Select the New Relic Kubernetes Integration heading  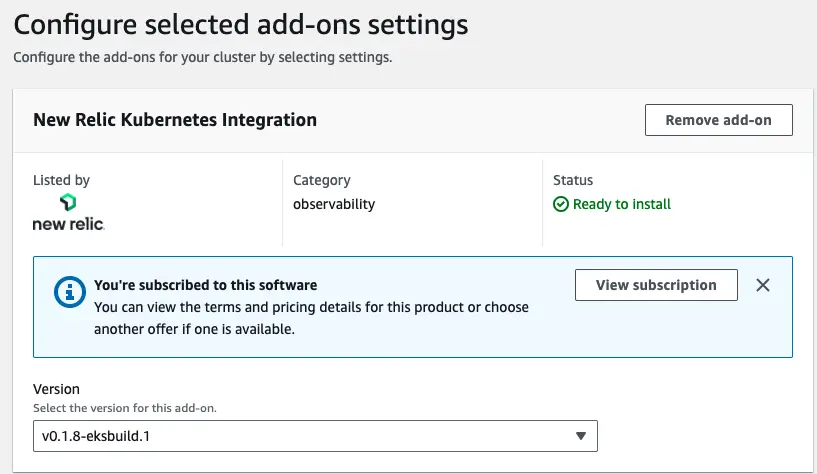pyautogui.click(x=175, y=120)
